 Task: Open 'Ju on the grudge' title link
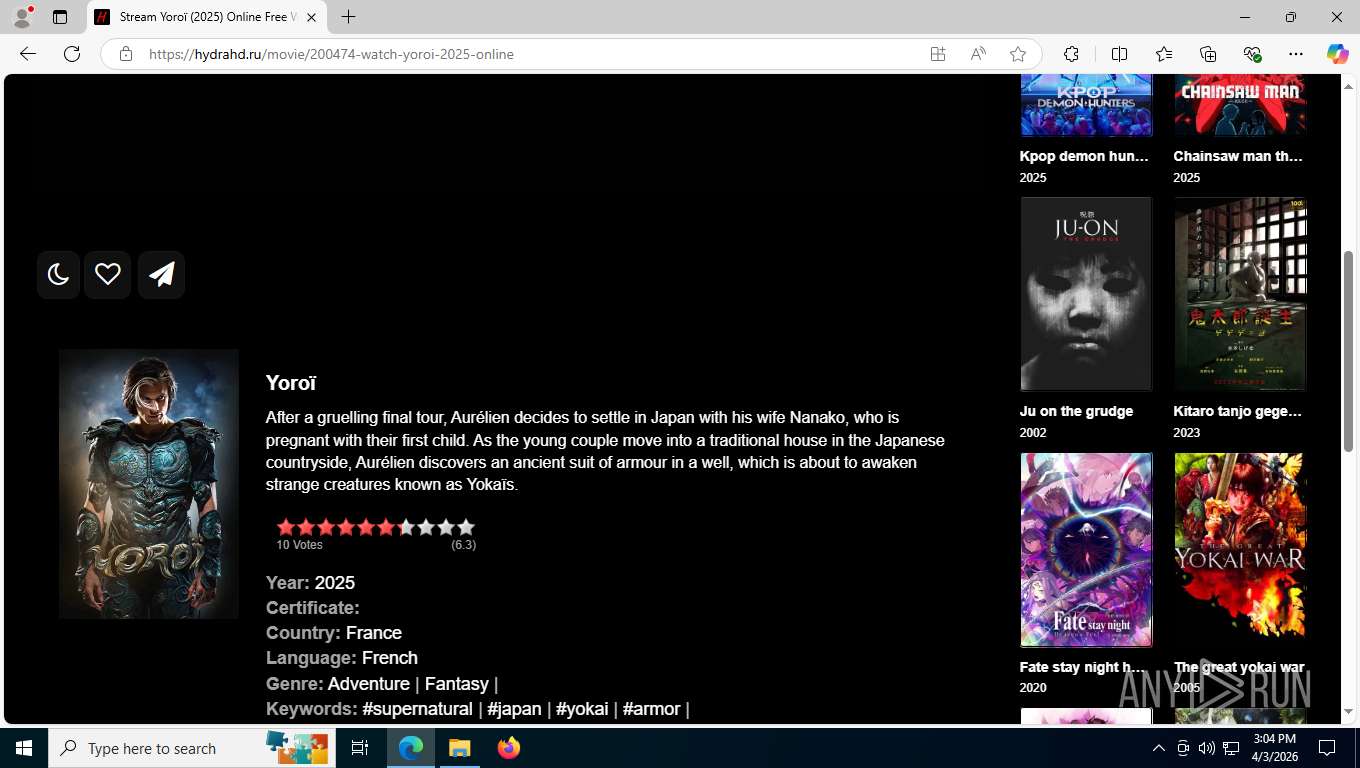point(1076,411)
